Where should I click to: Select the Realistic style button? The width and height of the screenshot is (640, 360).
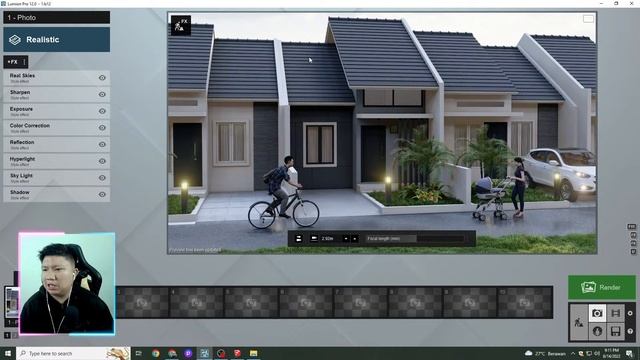click(57, 40)
